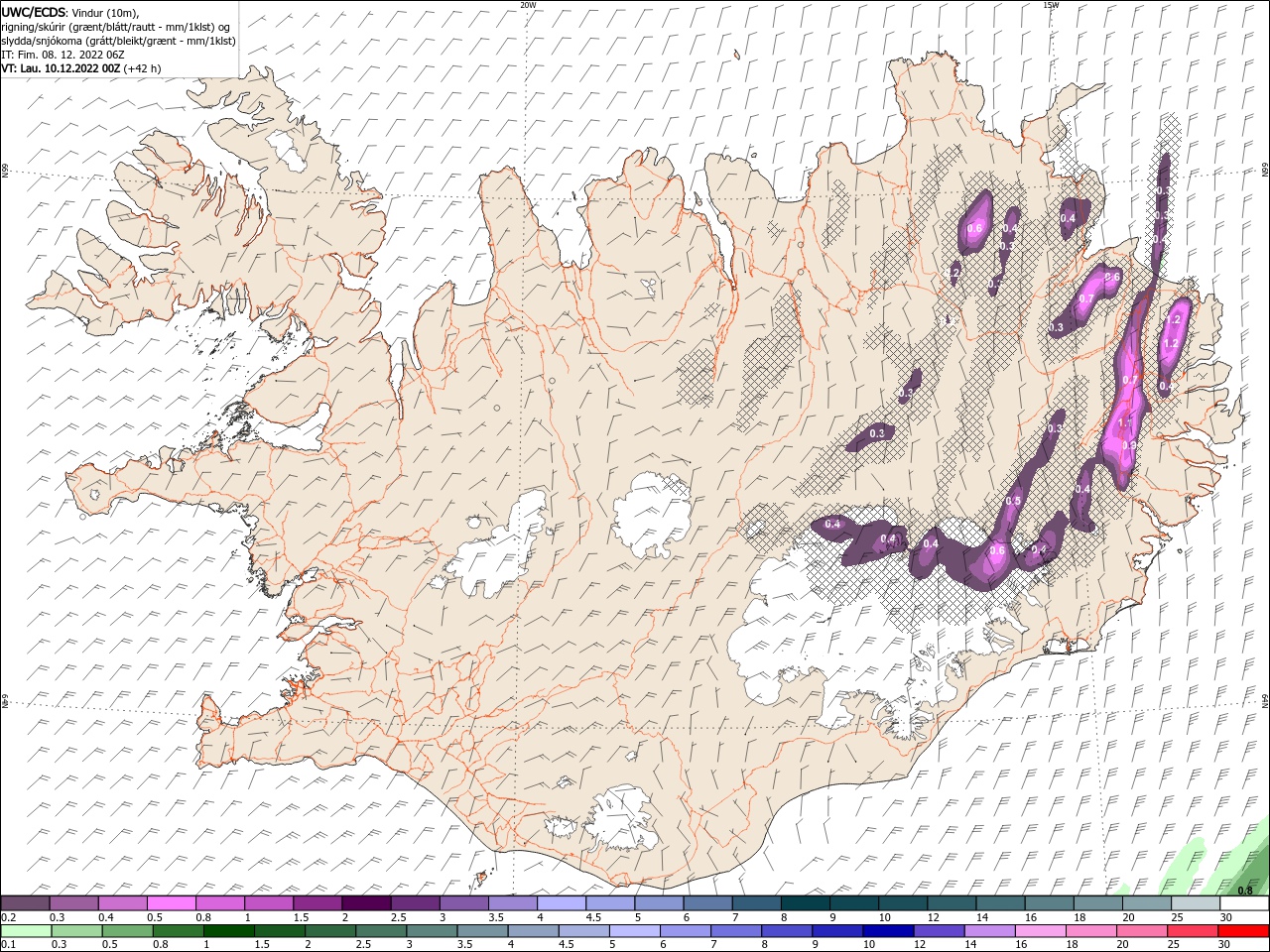Click the 0.8 value in the green rain area
1270x952 pixels.
(1245, 891)
